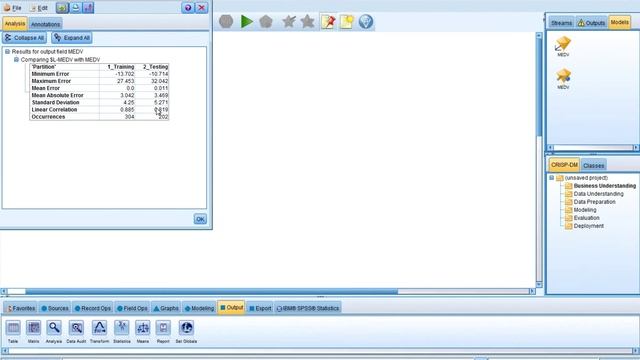Click the Collapse All button
This screenshot has width=640, height=360.
pyautogui.click(x=24, y=38)
